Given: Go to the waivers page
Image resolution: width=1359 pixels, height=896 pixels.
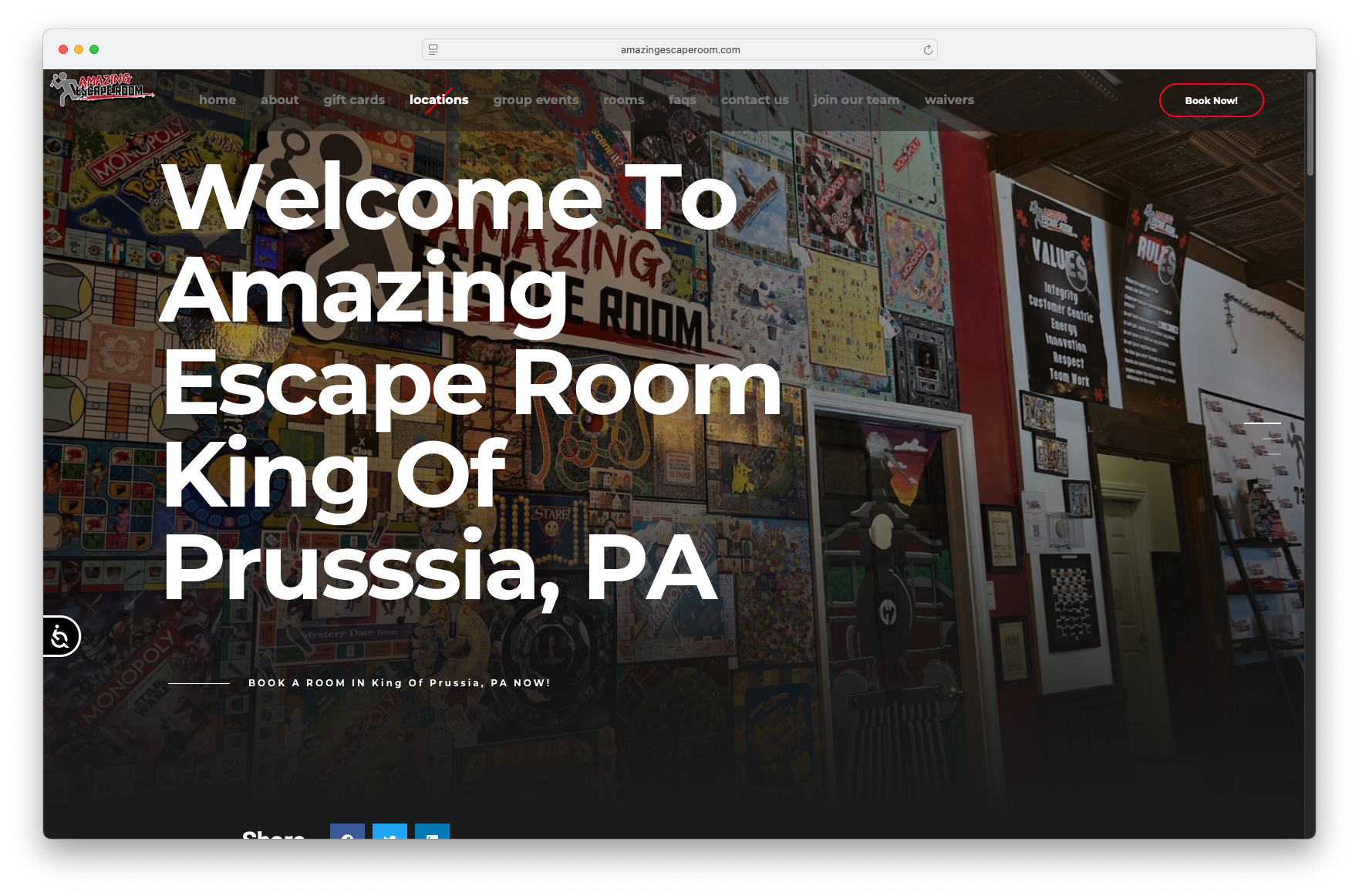Looking at the screenshot, I should [x=949, y=99].
